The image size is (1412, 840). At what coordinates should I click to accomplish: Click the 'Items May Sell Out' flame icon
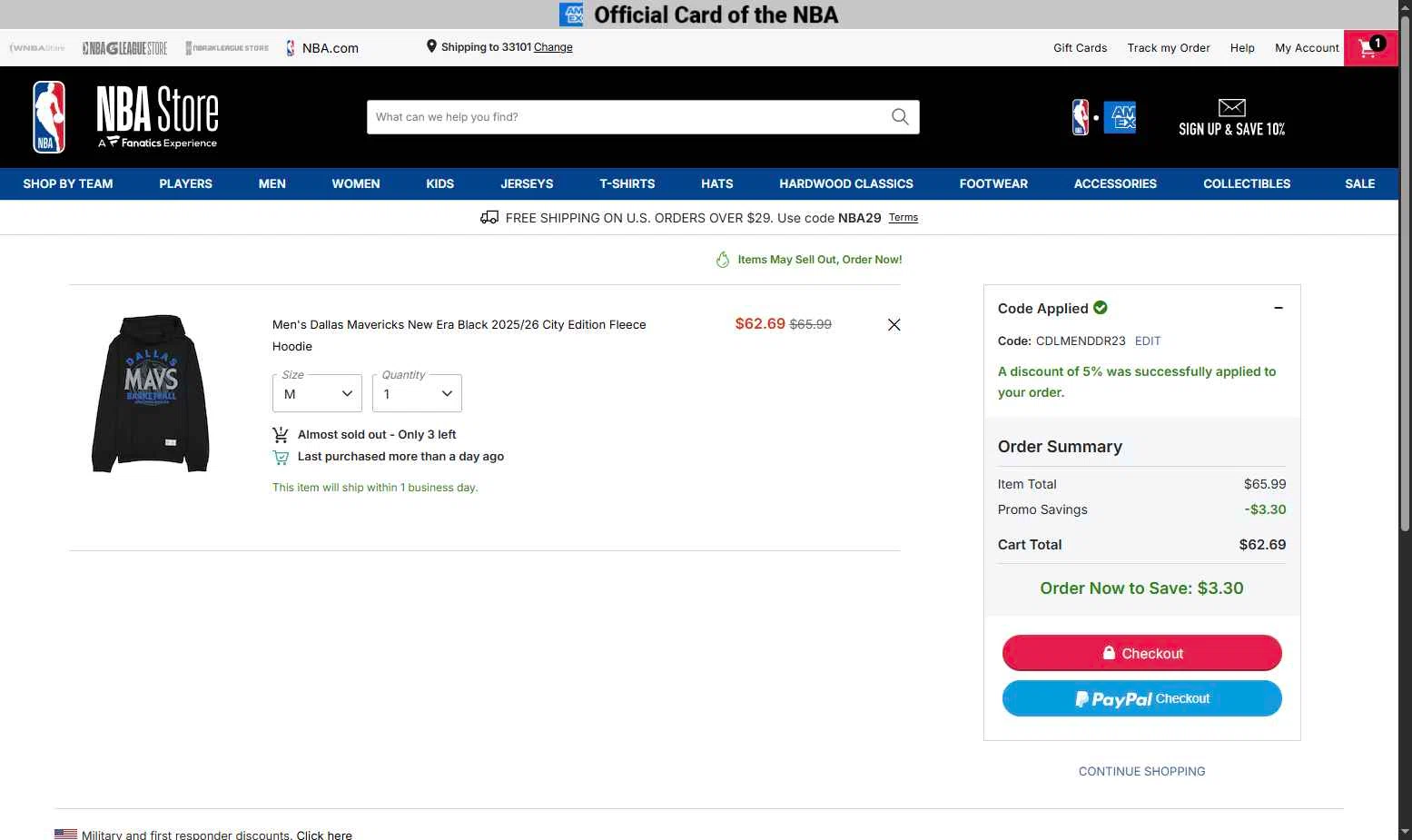pyautogui.click(x=723, y=260)
